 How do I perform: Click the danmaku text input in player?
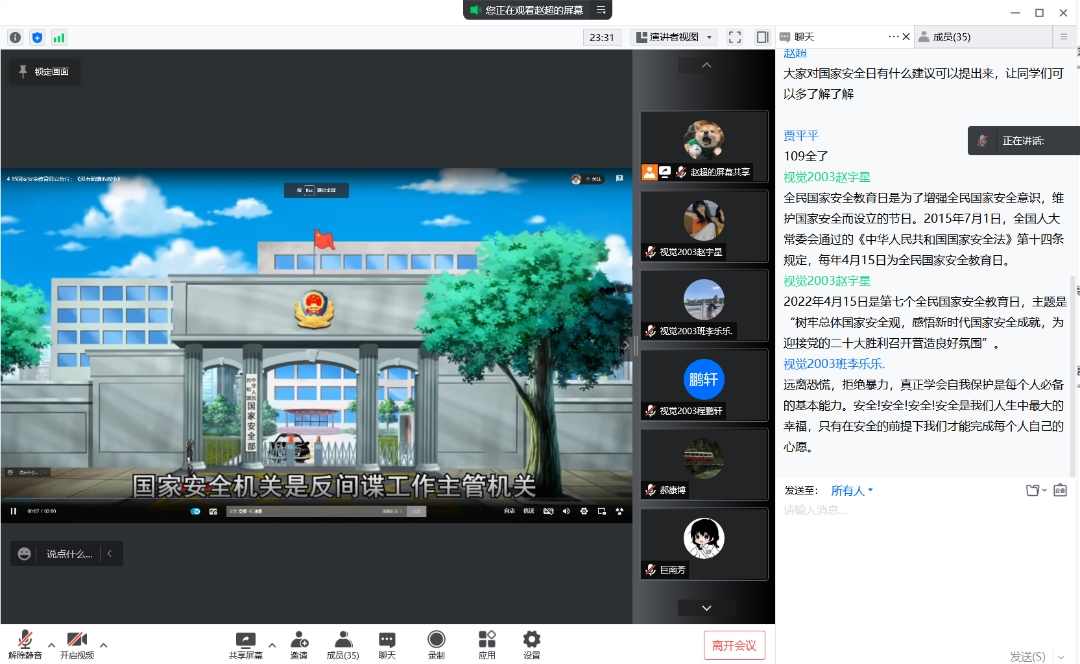317,511
